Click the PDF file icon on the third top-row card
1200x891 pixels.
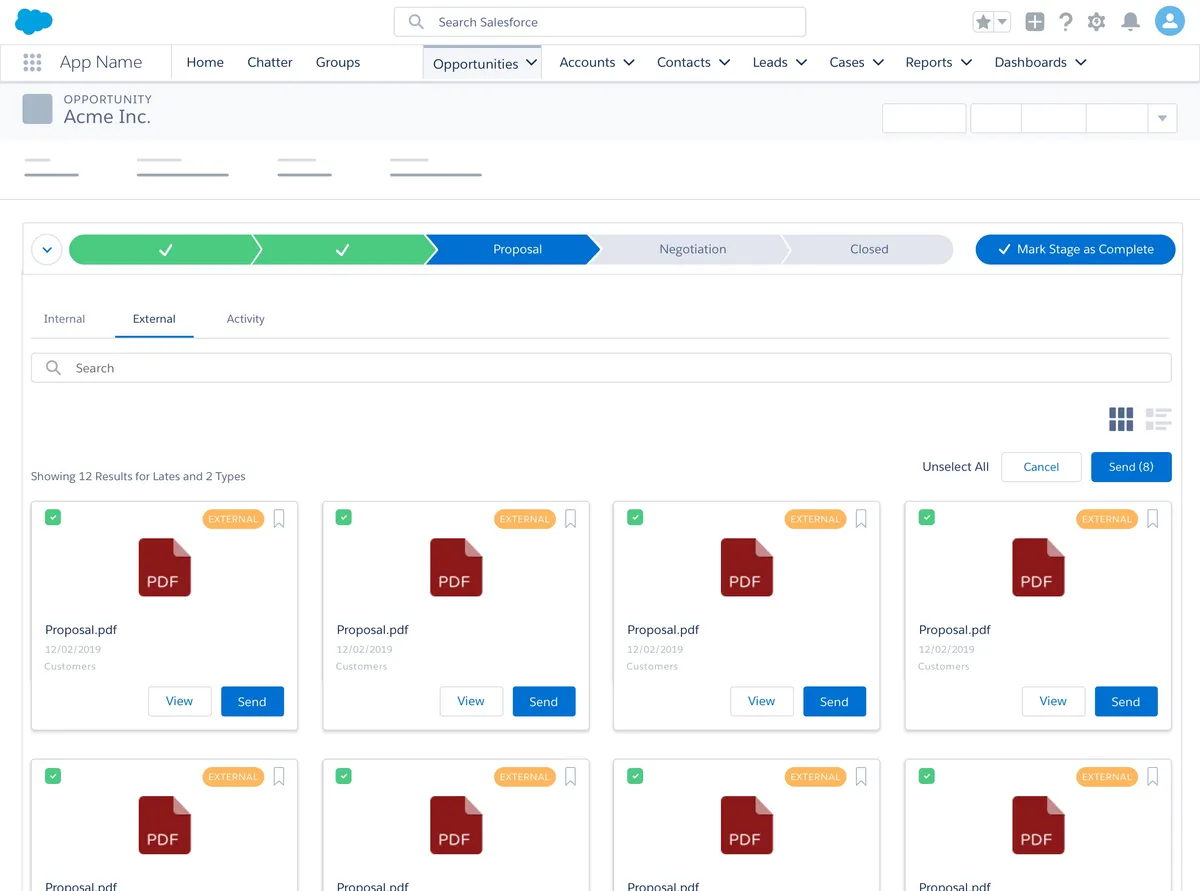746,568
